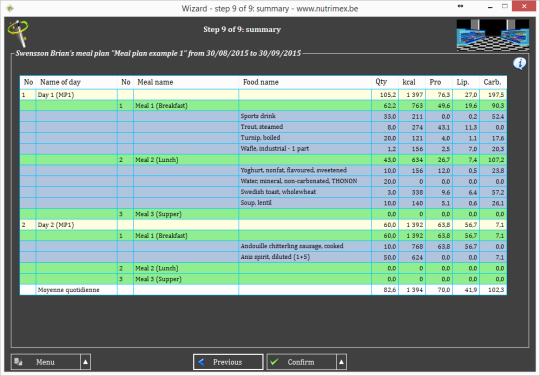Select the 'Turnip, boiled' food row
Screen dimensions: 540x376
(x=263, y=138)
